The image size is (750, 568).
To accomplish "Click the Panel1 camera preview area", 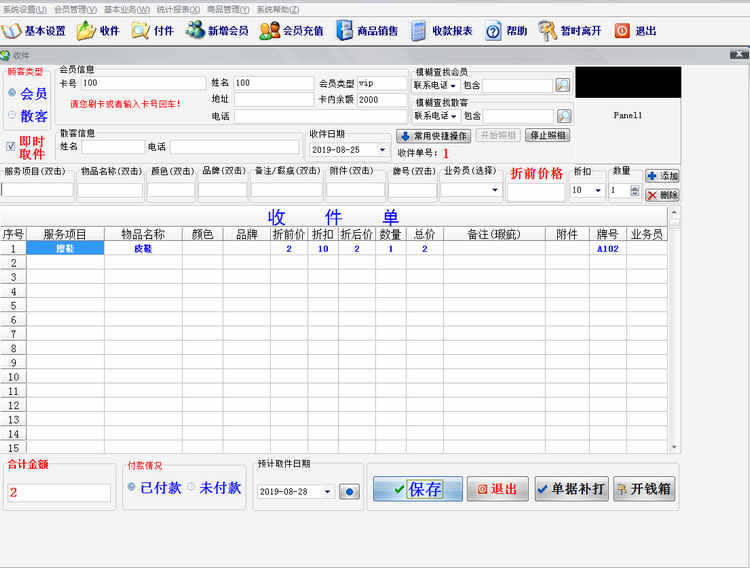I will [x=628, y=115].
